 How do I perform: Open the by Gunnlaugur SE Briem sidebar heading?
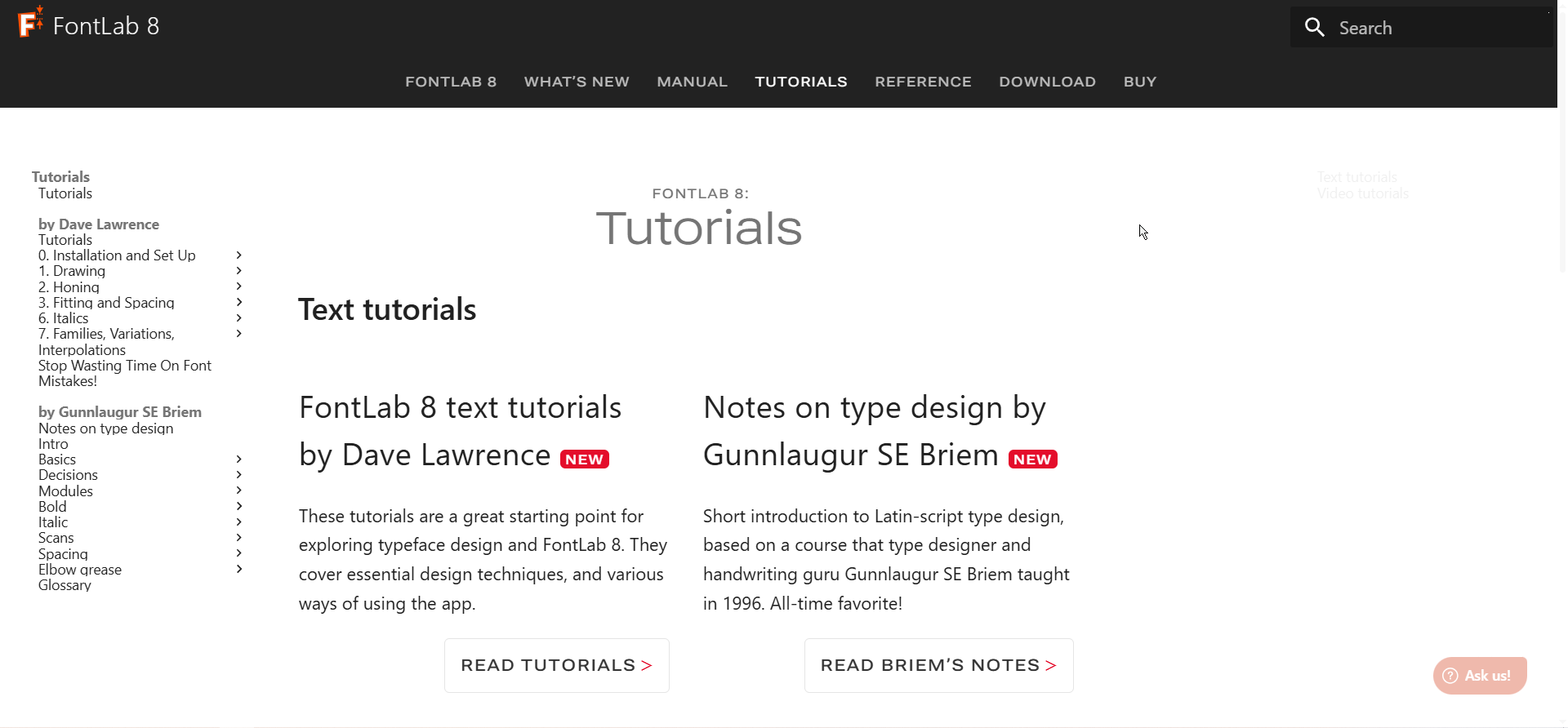pos(120,412)
